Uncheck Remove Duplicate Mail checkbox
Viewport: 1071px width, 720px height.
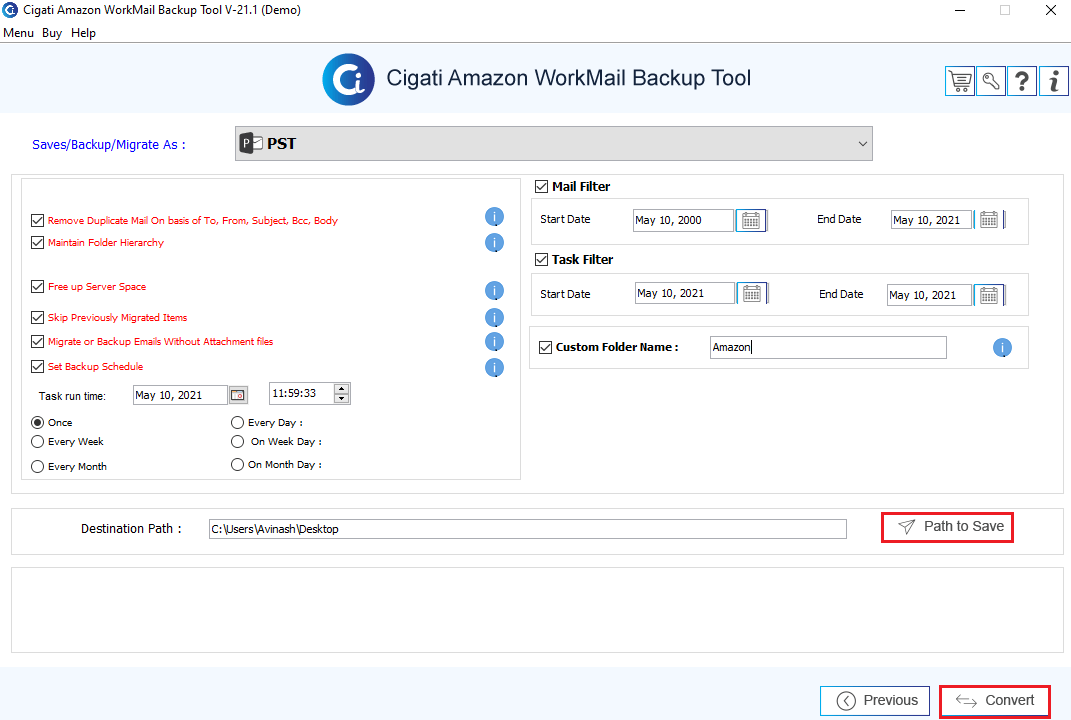pyautogui.click(x=38, y=220)
